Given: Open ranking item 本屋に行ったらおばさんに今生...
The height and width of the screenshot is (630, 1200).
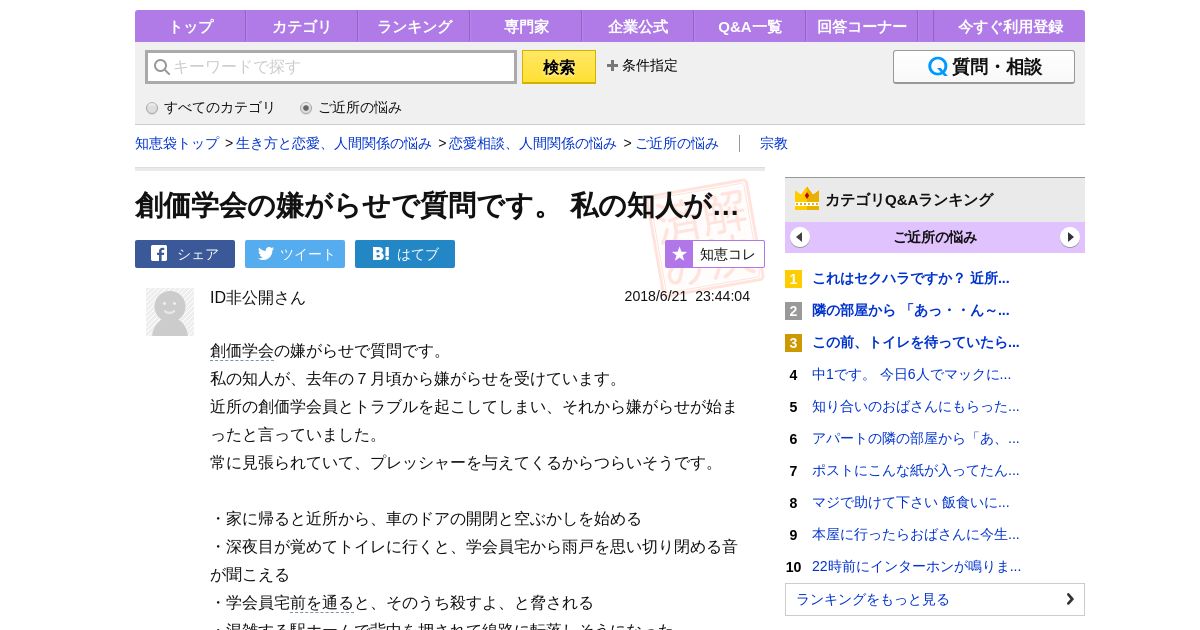Looking at the screenshot, I should [916, 535].
